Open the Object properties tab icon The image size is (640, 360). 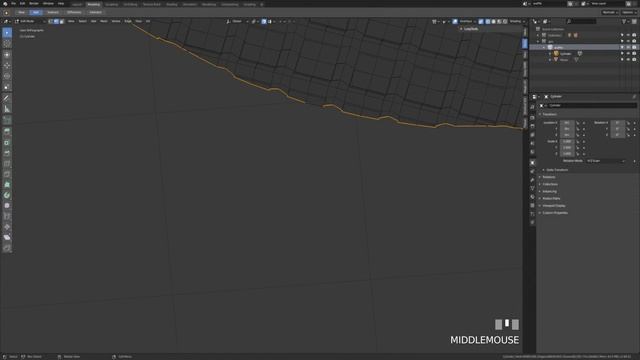click(532, 163)
